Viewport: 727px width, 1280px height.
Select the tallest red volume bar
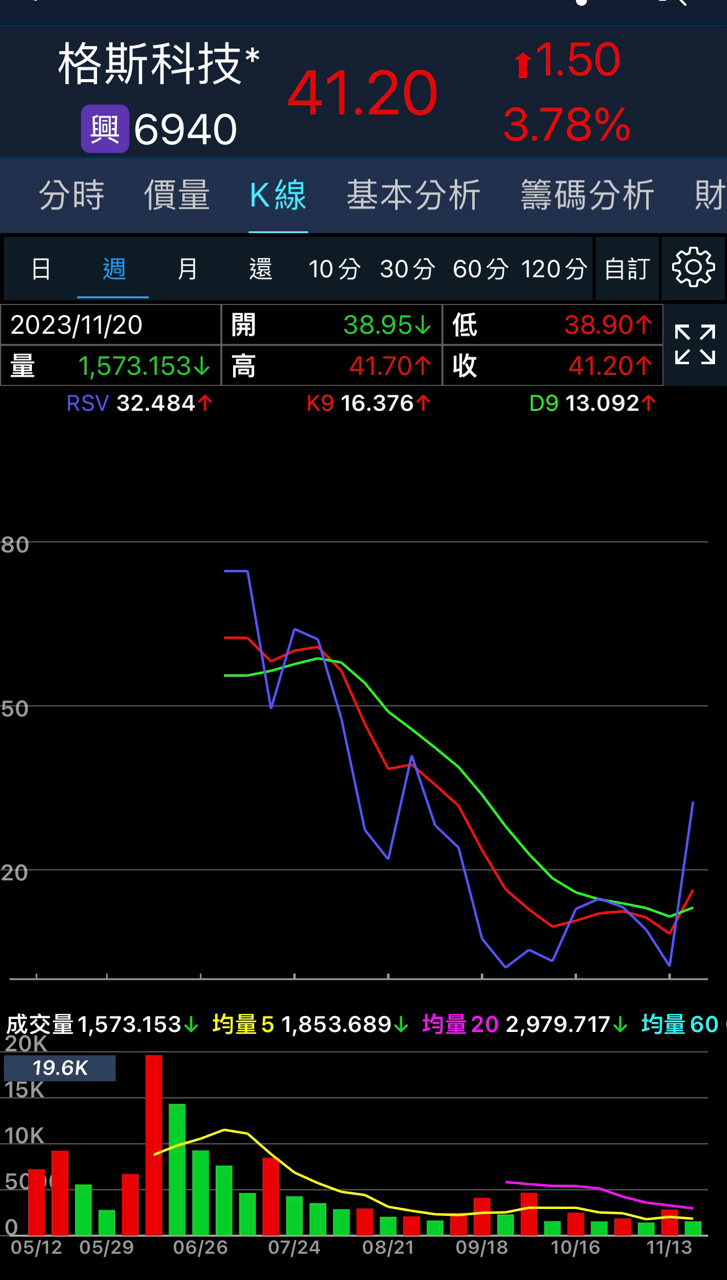click(154, 1145)
